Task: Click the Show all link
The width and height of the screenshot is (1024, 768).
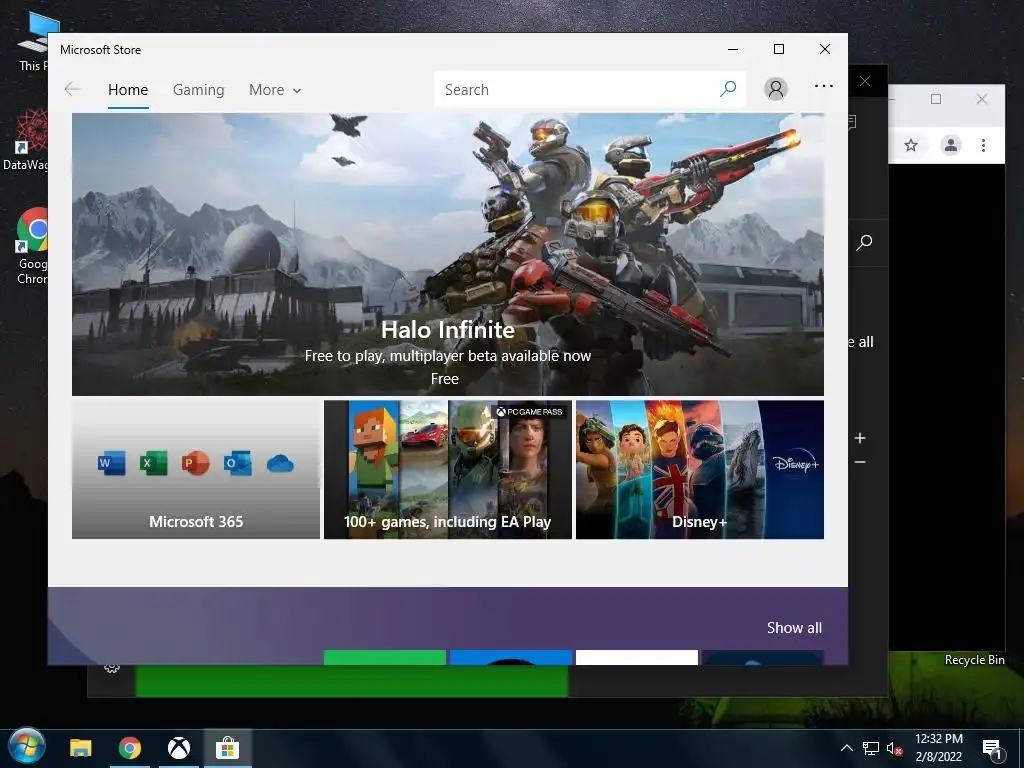Action: (x=794, y=628)
